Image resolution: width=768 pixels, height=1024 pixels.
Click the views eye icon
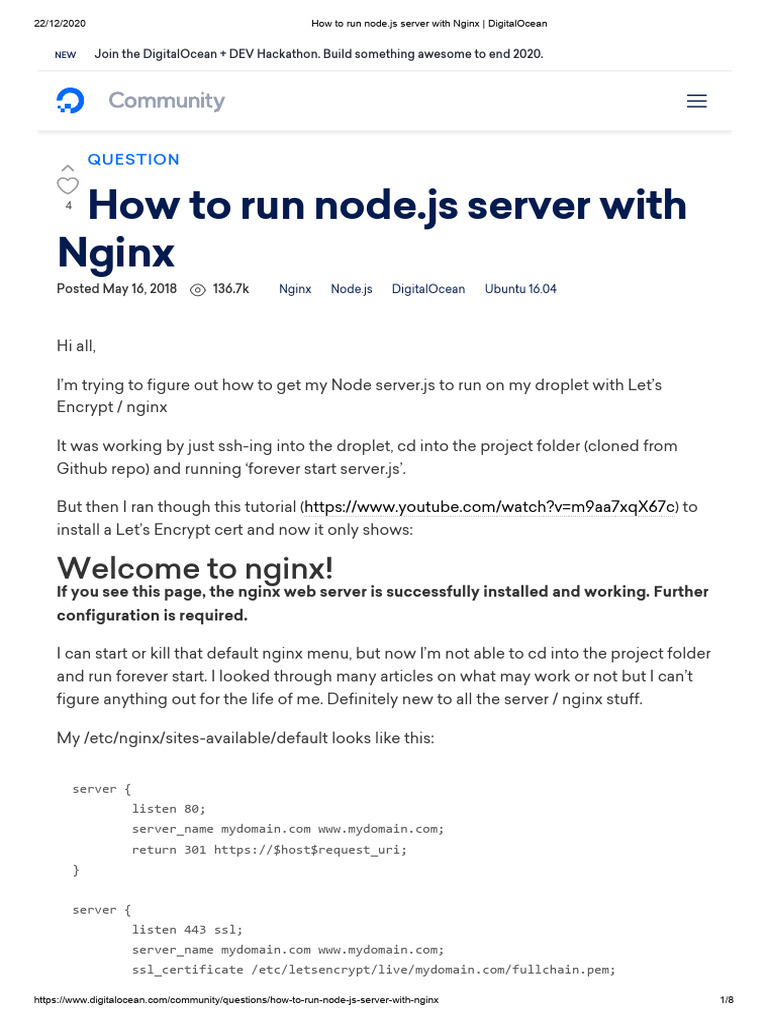point(197,289)
